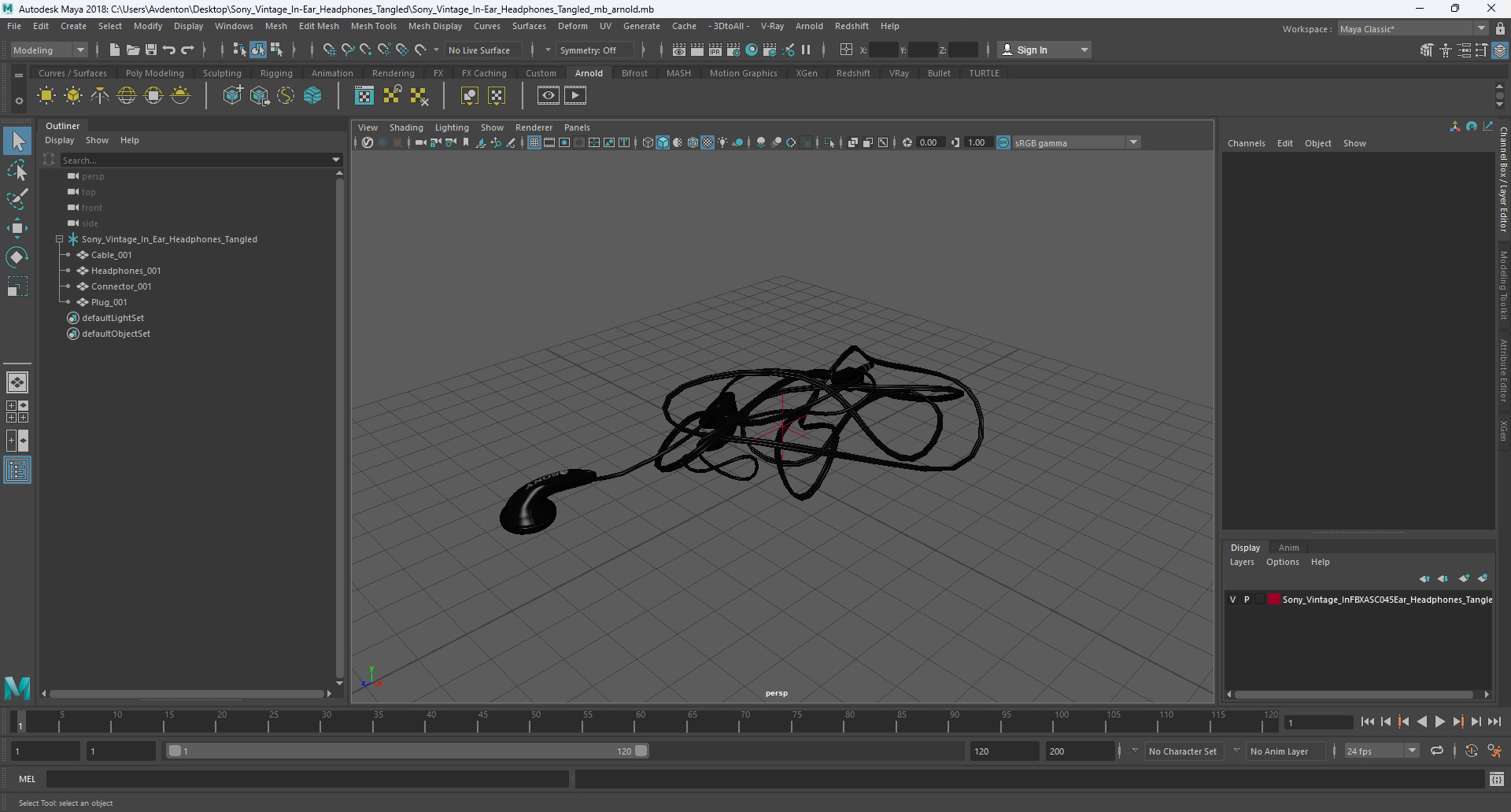Click the red layer color swatch
The width and height of the screenshot is (1511, 812).
point(1273,600)
